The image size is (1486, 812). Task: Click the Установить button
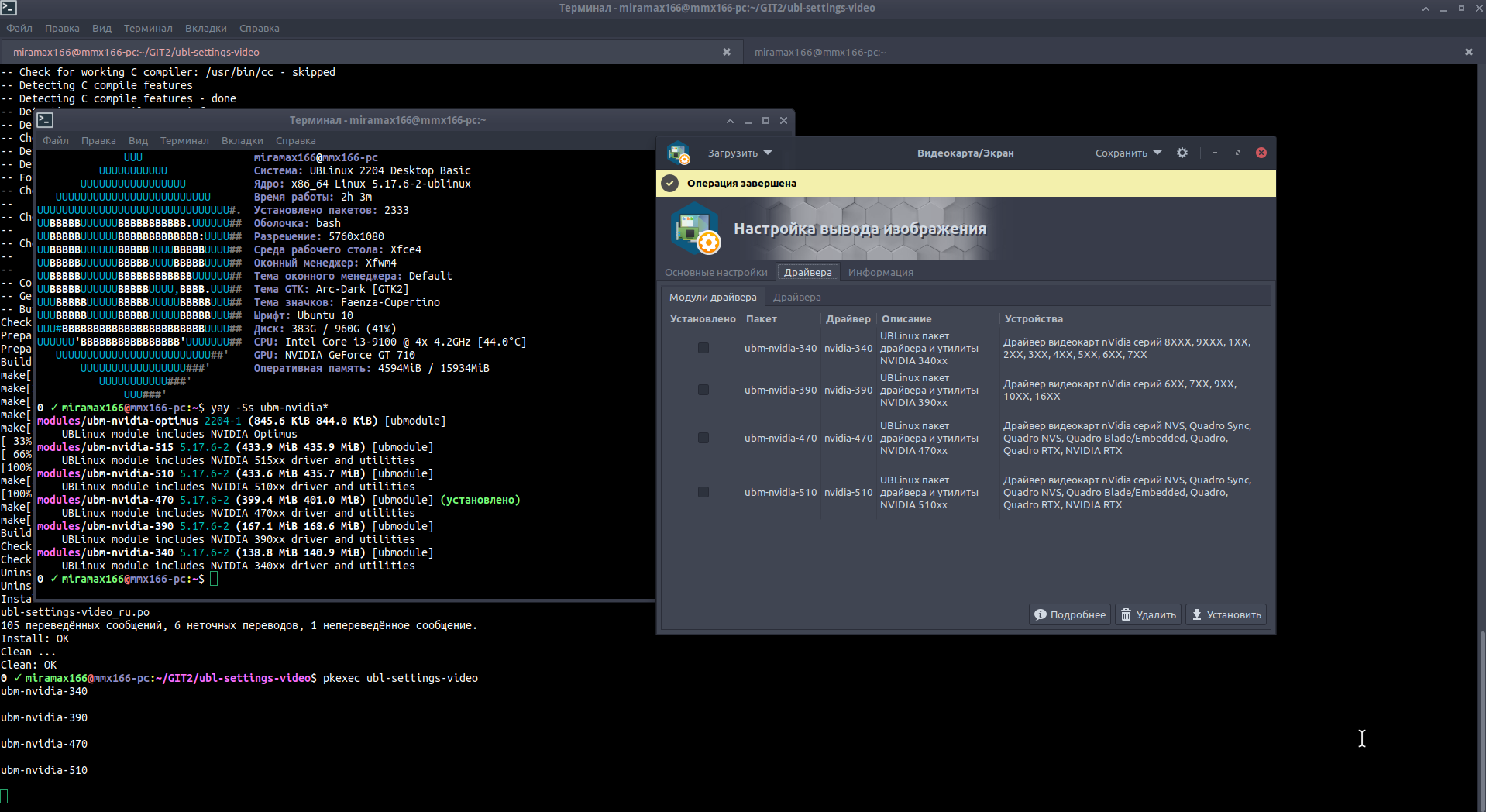point(1226,614)
